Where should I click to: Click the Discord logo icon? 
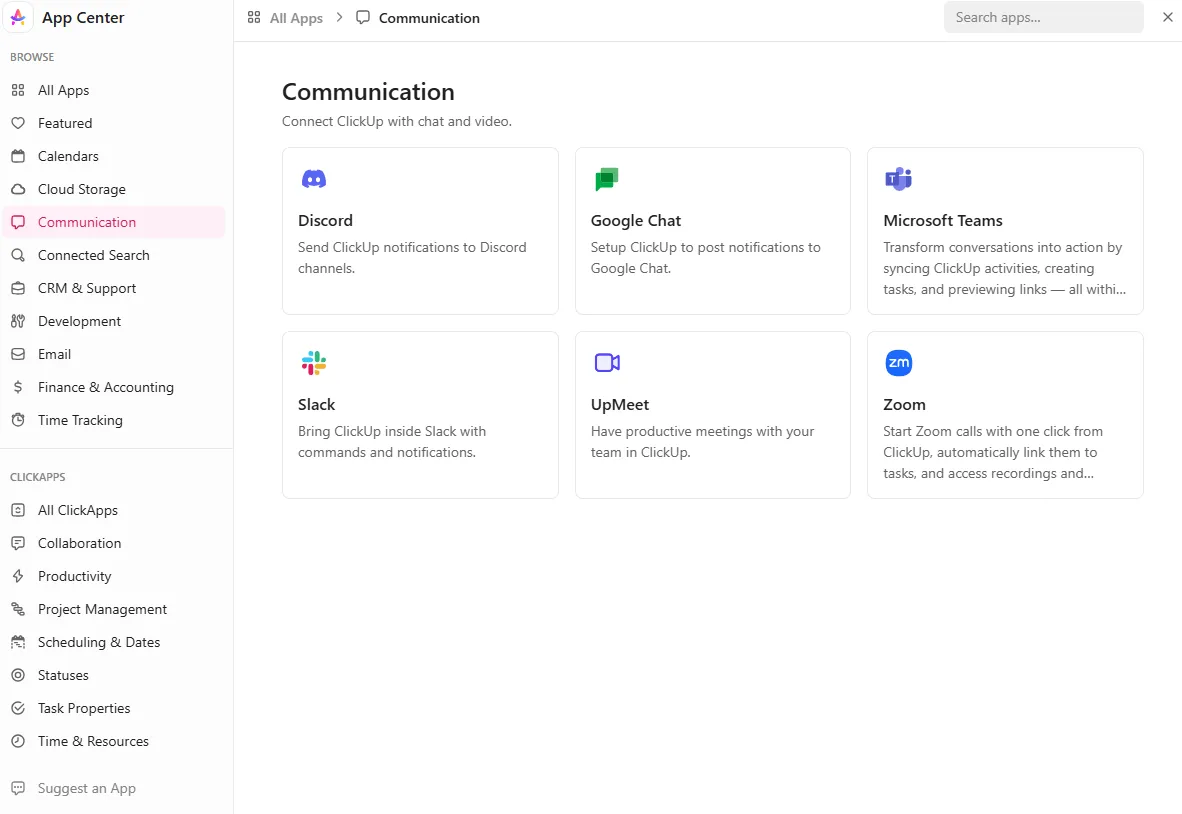tap(314, 179)
